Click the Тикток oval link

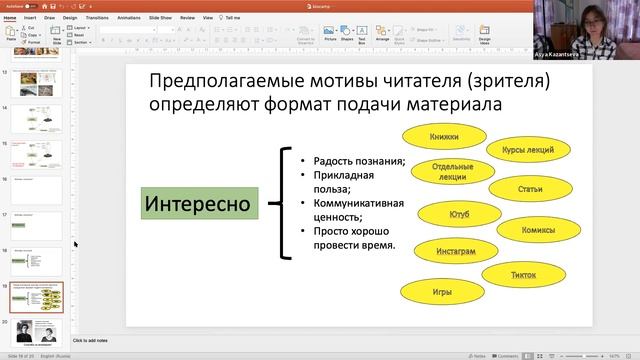pyautogui.click(x=523, y=275)
